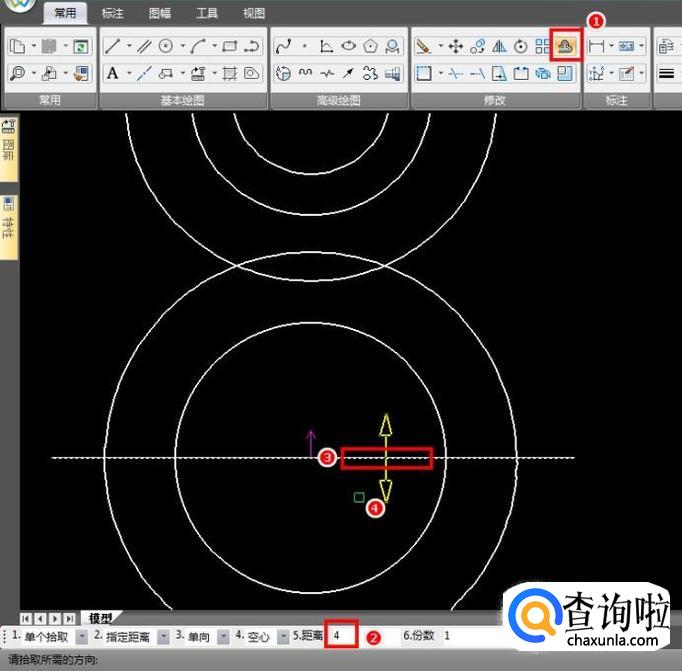682x671 pixels.
Task: Open the 指定距离 dropdown
Action: [163, 636]
